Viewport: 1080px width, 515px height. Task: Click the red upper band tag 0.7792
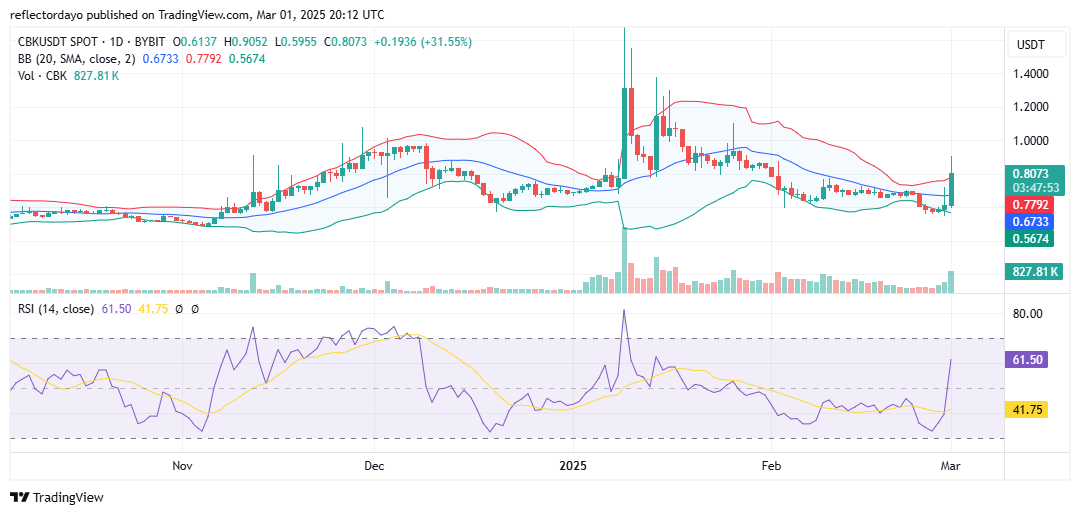point(1030,205)
